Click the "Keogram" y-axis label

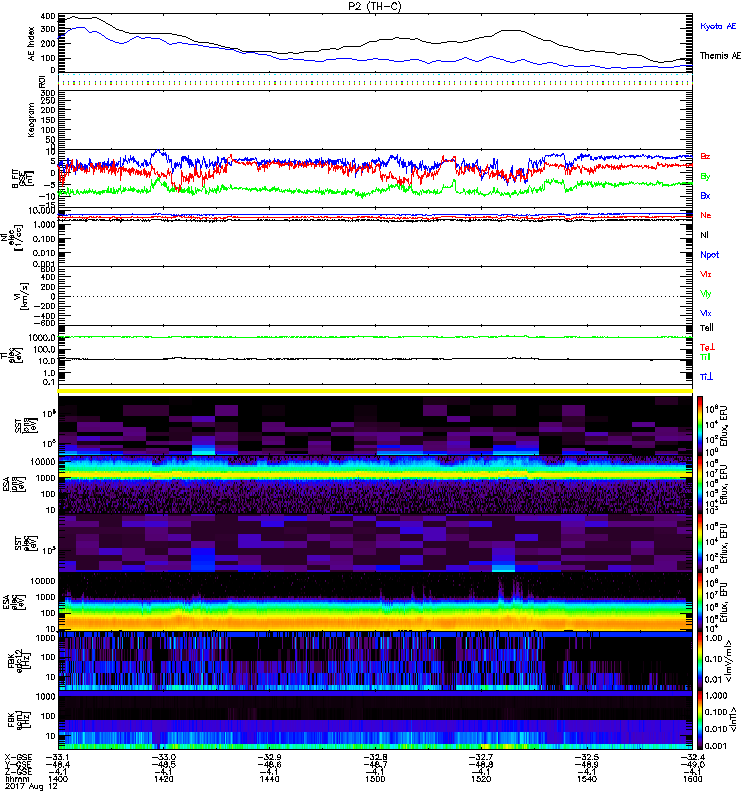pos(31,119)
